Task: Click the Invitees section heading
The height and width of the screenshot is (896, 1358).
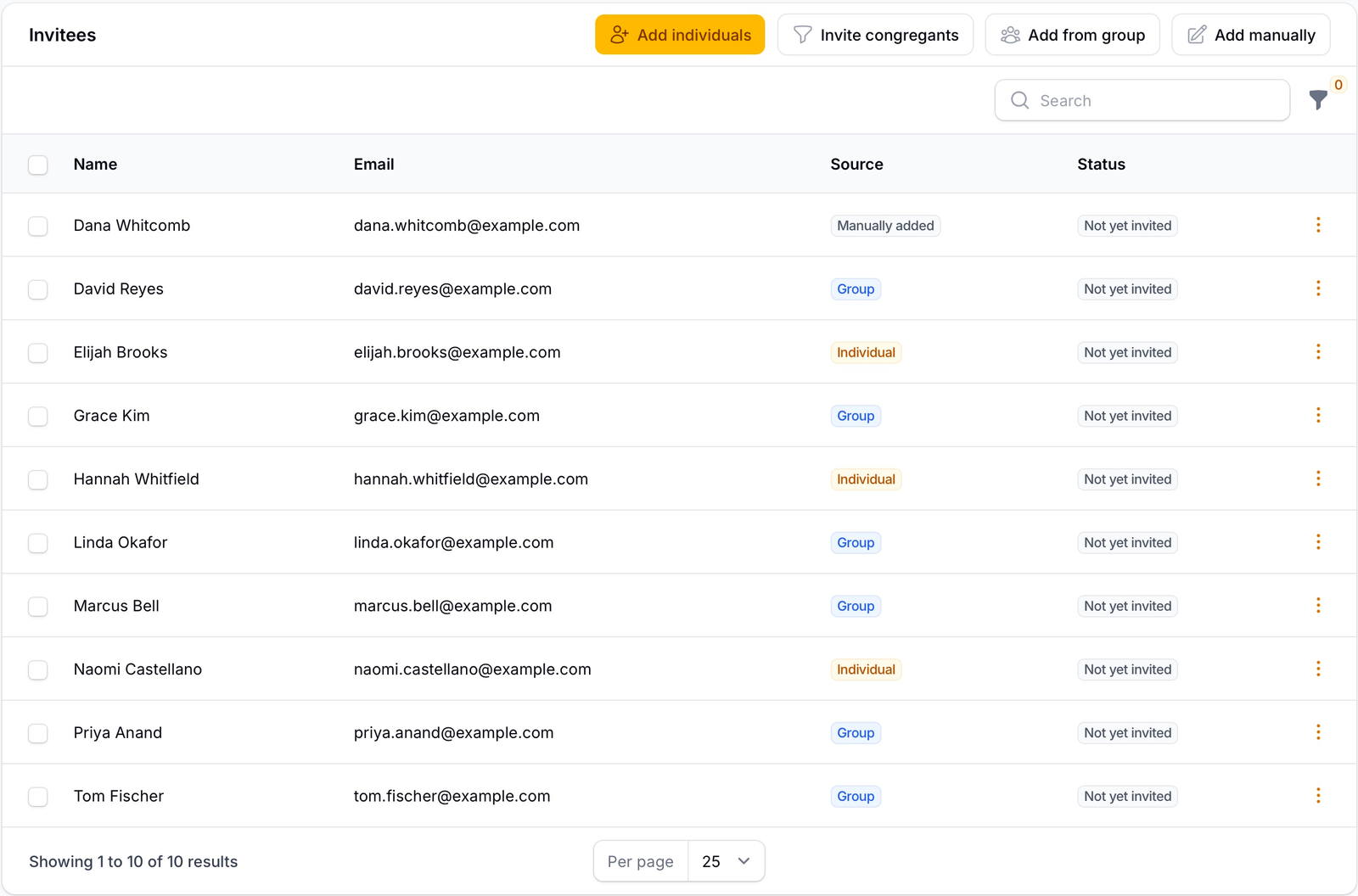Action: click(x=63, y=35)
